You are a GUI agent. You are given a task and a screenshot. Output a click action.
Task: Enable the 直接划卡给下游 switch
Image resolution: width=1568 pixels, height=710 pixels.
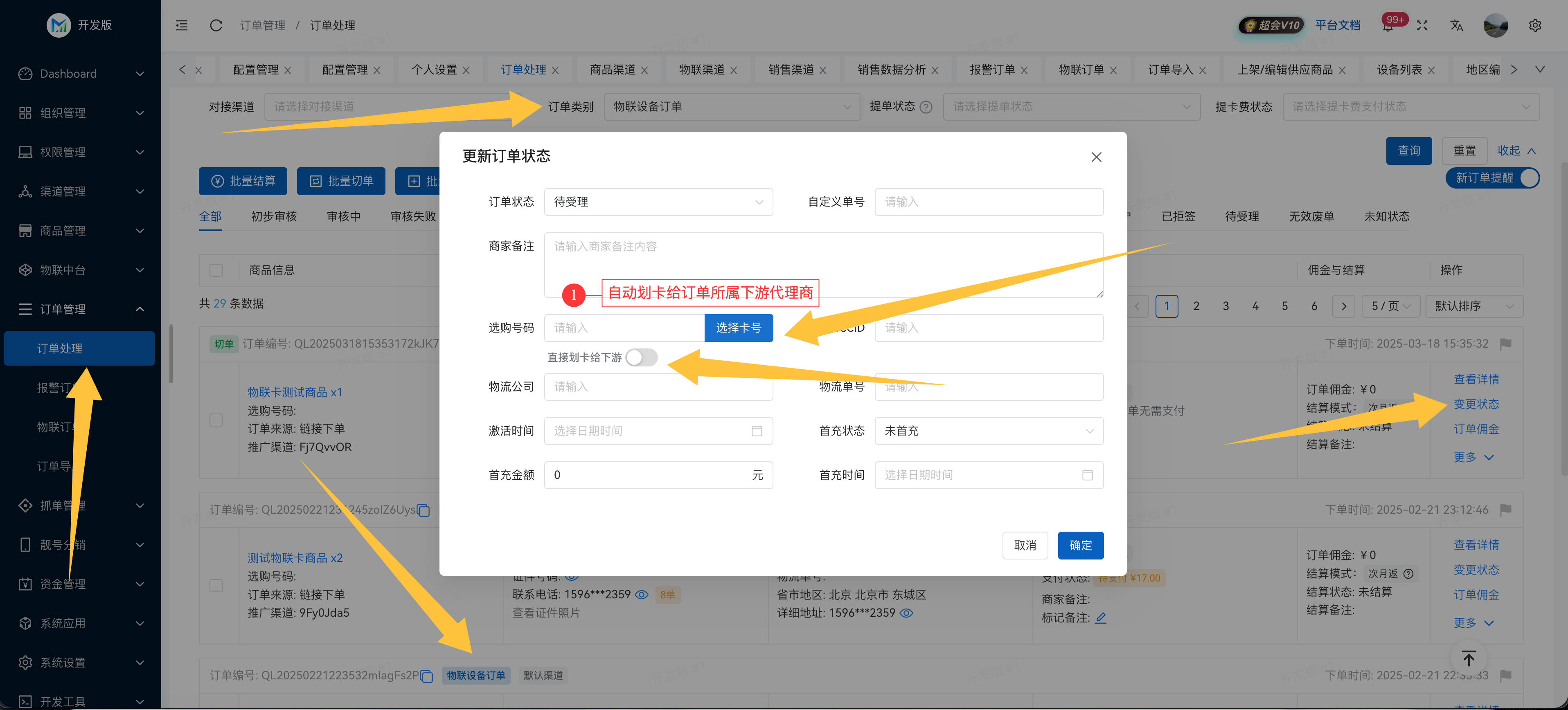(641, 357)
